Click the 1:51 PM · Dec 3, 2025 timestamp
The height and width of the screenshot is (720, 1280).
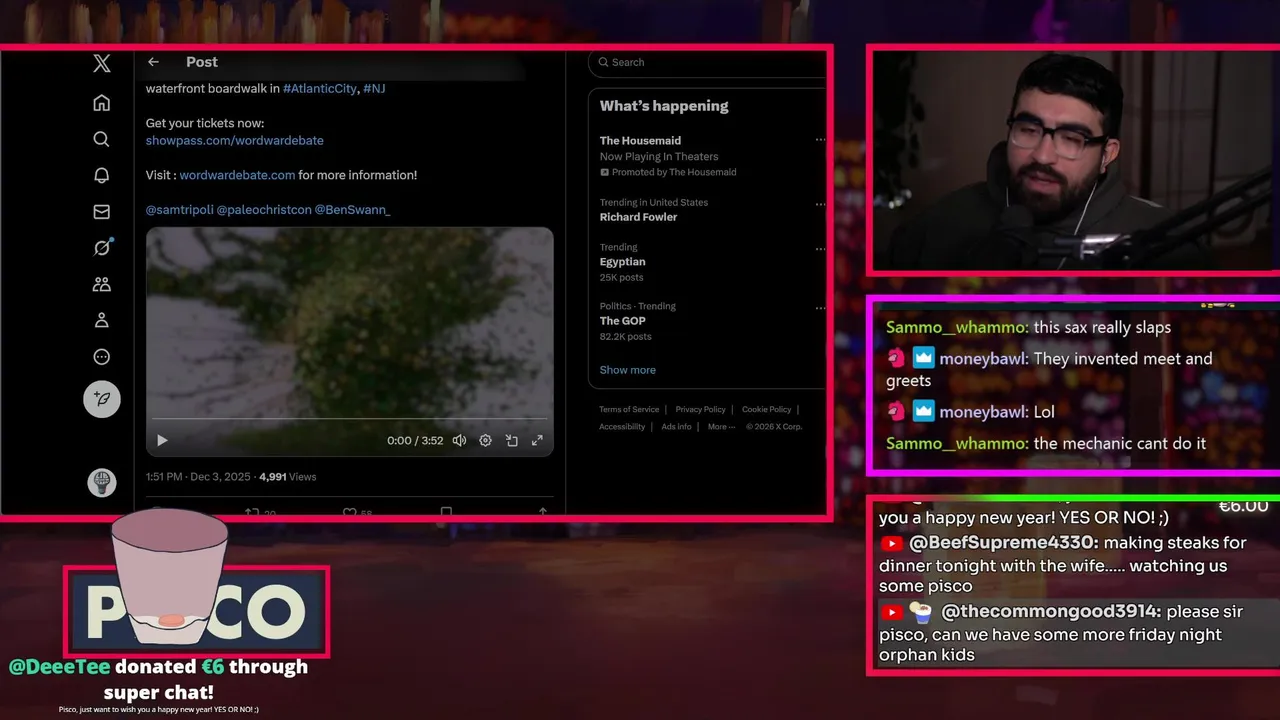(x=198, y=477)
